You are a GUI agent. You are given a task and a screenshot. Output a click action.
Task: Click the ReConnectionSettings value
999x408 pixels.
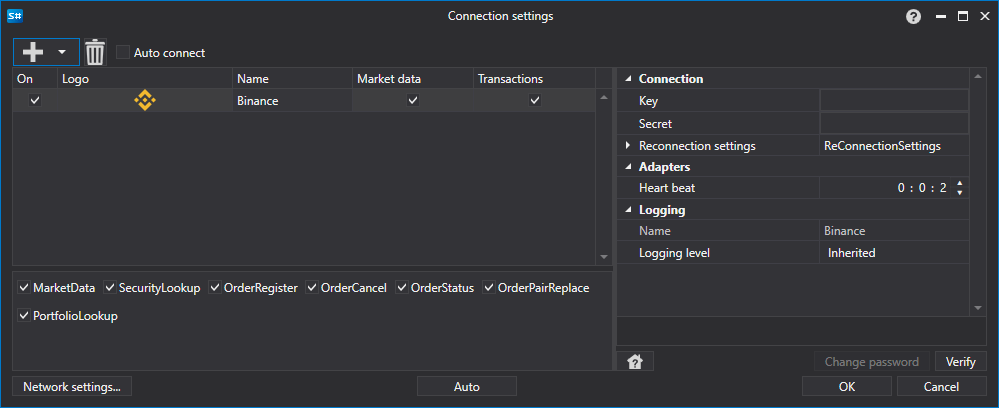click(882, 146)
